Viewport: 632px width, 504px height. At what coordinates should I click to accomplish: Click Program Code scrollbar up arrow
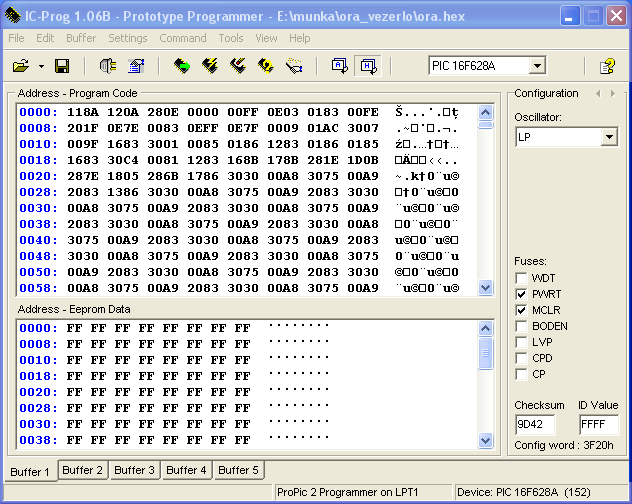click(x=486, y=112)
